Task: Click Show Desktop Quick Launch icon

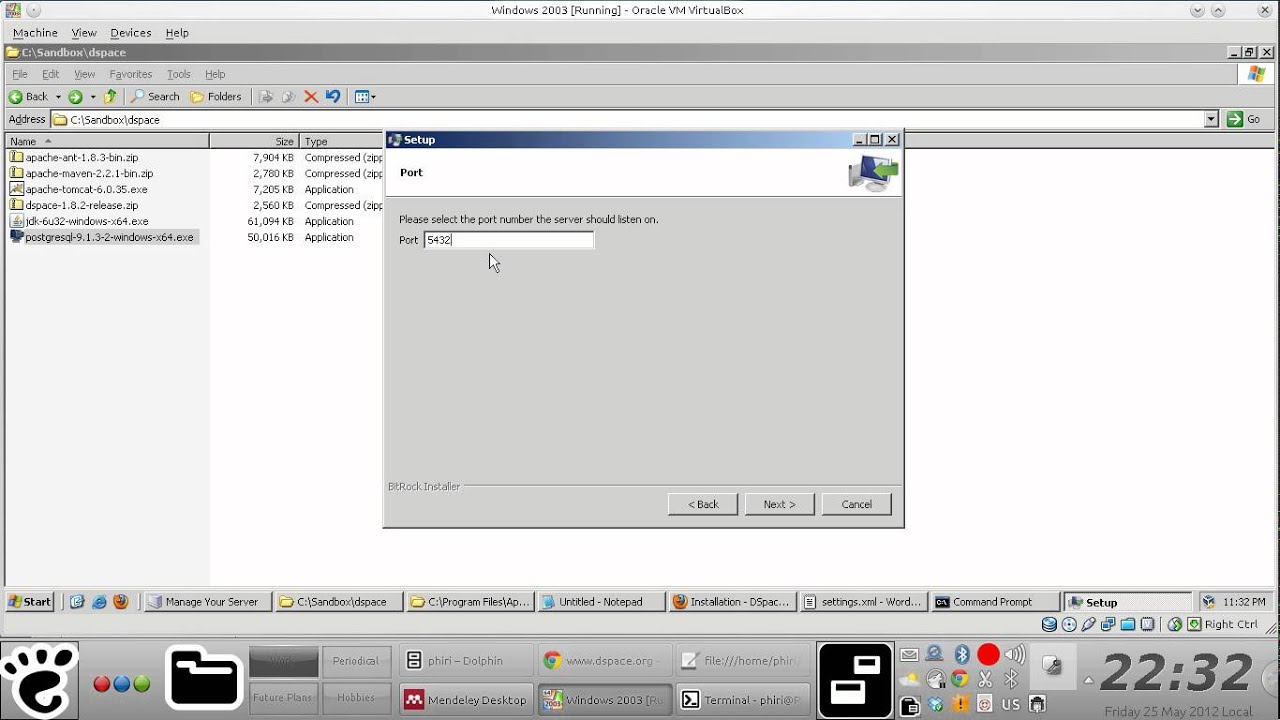Action: pyautogui.click(x=77, y=602)
